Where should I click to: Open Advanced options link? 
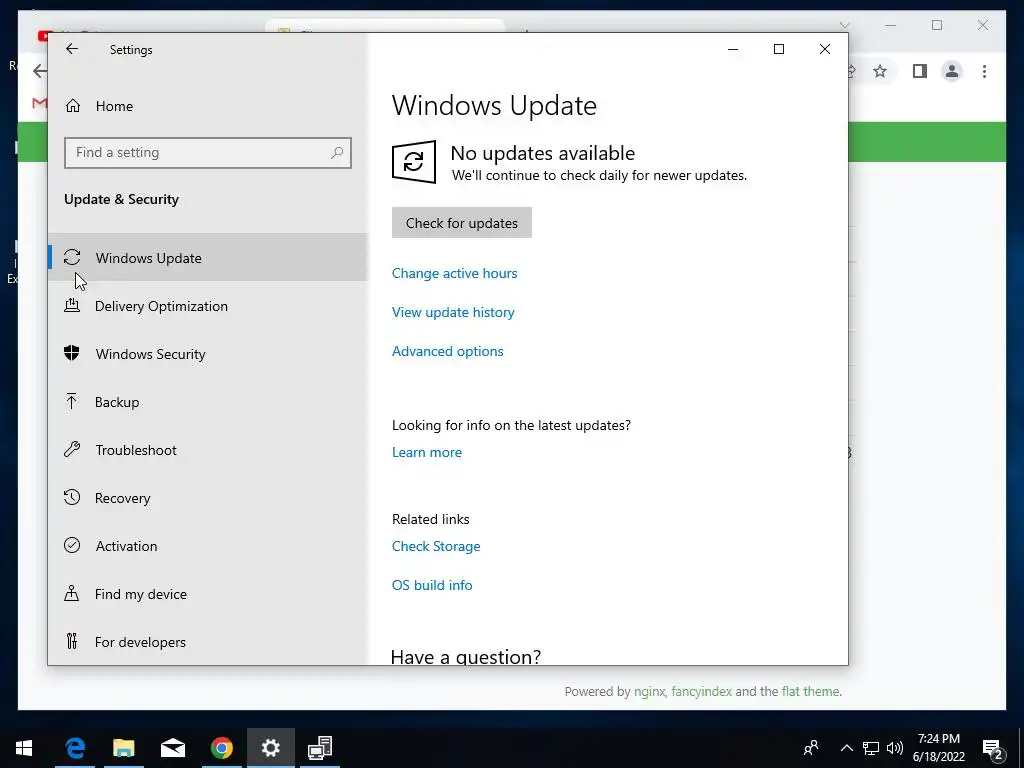click(x=447, y=351)
